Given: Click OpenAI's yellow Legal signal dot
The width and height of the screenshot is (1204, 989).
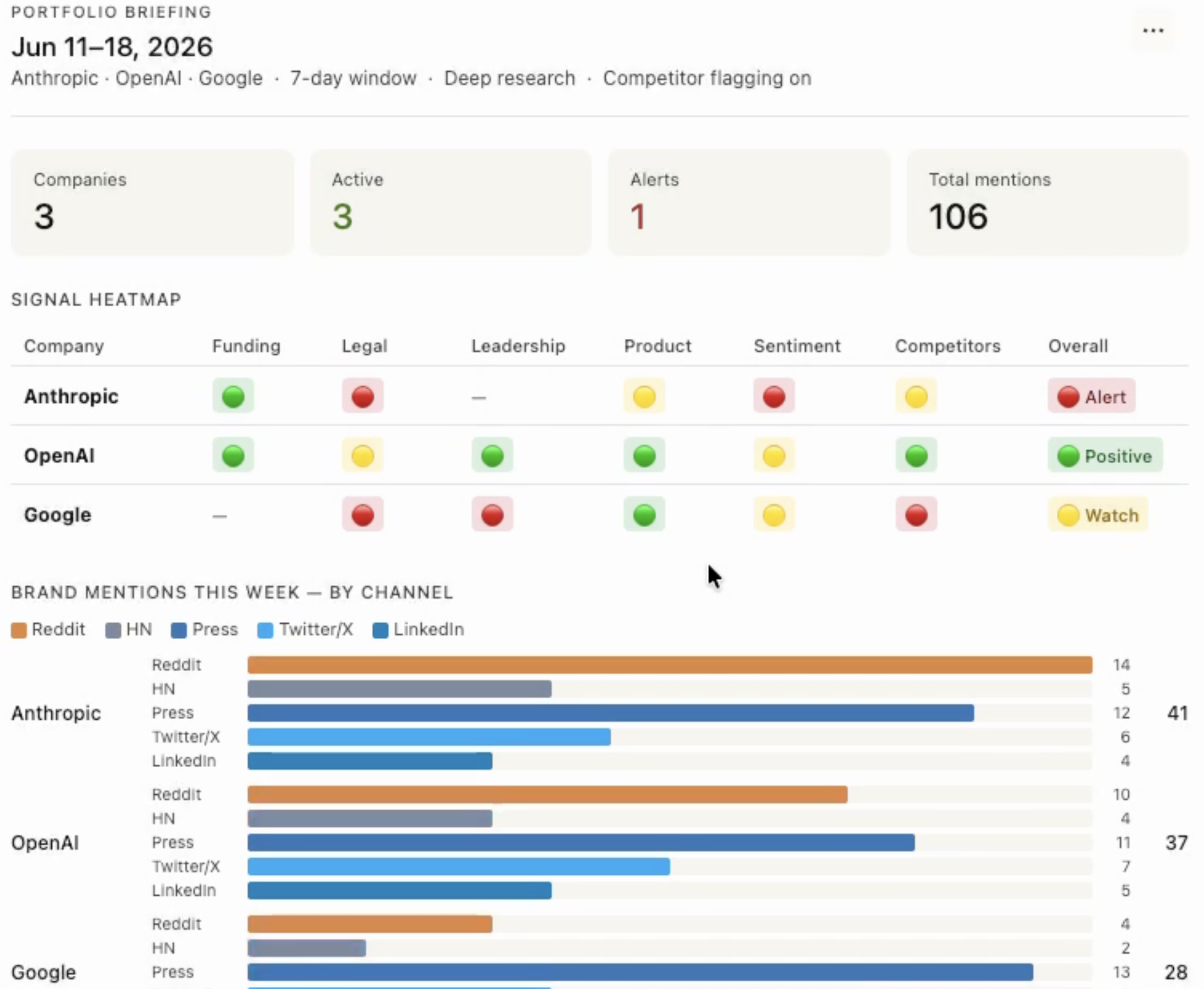Looking at the screenshot, I should [363, 456].
